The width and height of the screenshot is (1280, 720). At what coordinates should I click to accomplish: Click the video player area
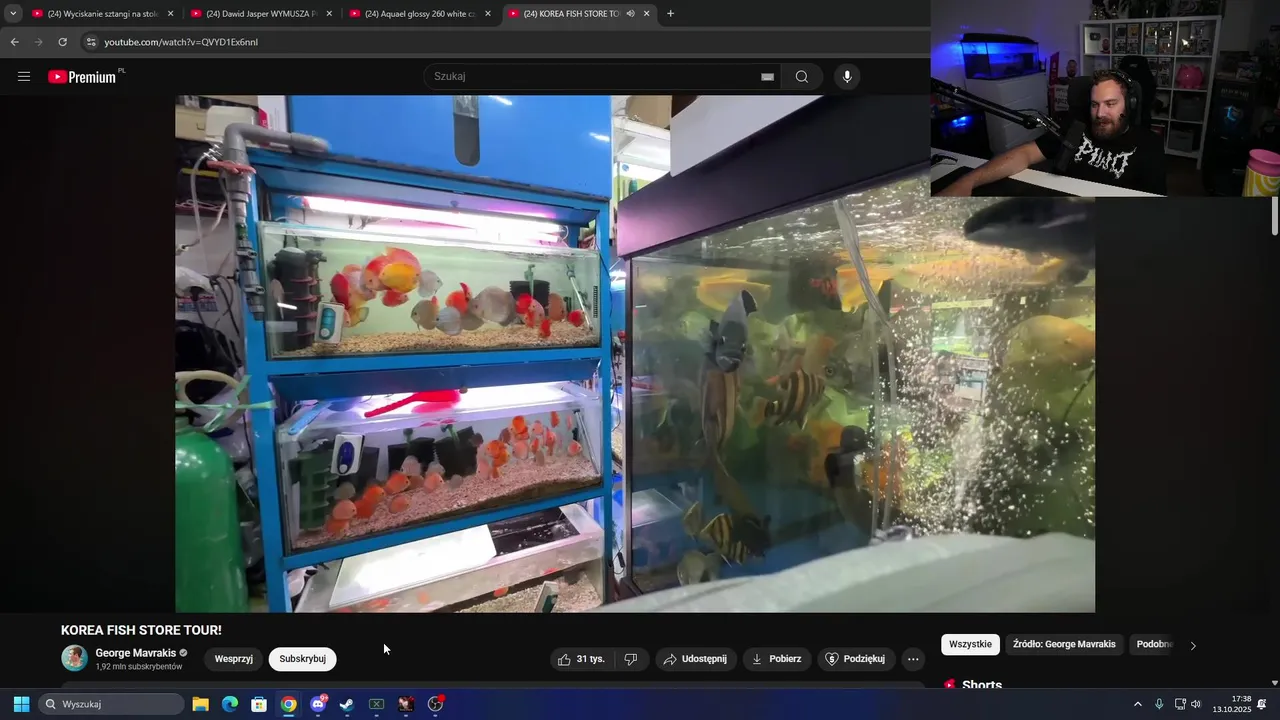(x=635, y=353)
